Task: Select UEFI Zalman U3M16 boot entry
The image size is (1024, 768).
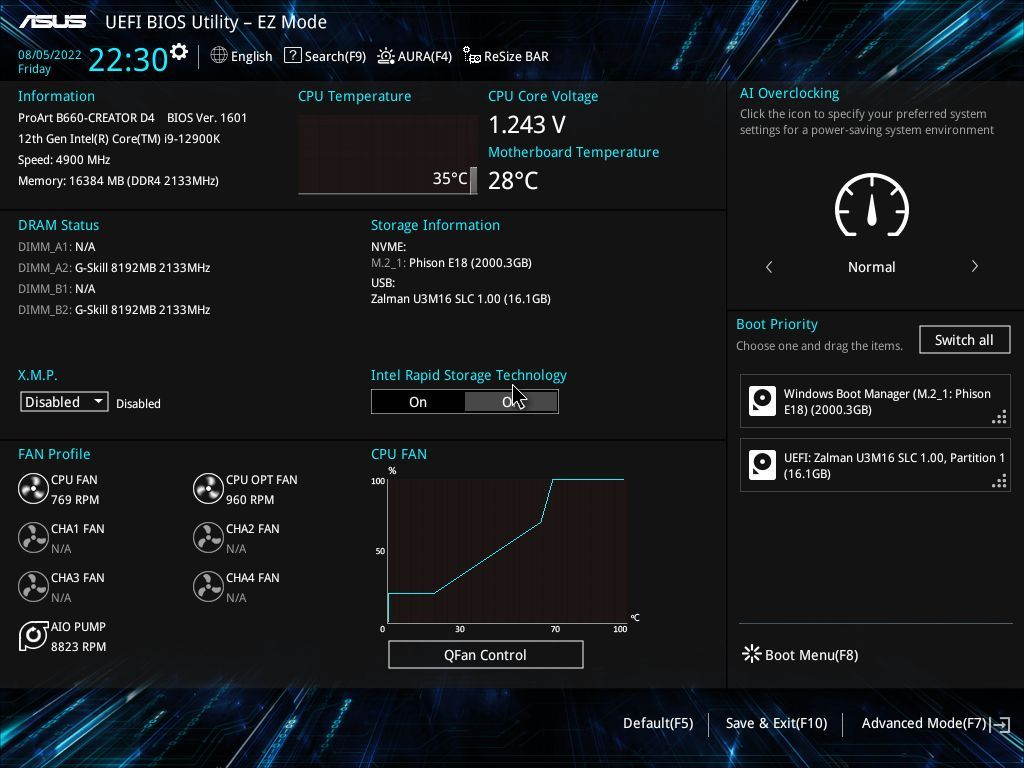Action: pyautogui.click(x=875, y=465)
